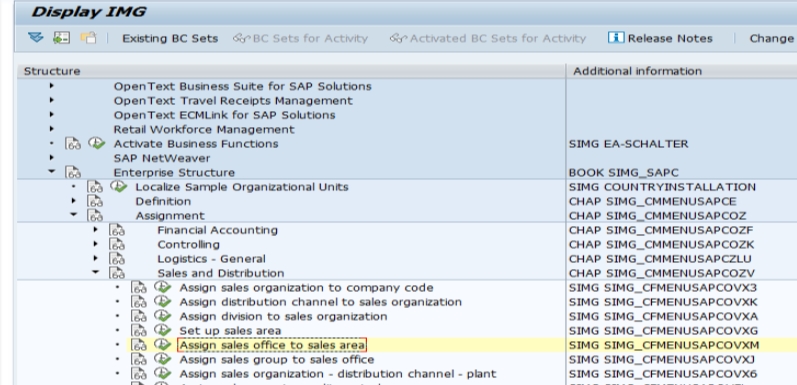Open documentation for Assign sales office to sales area
The width and height of the screenshot is (797, 385).
(x=139, y=345)
